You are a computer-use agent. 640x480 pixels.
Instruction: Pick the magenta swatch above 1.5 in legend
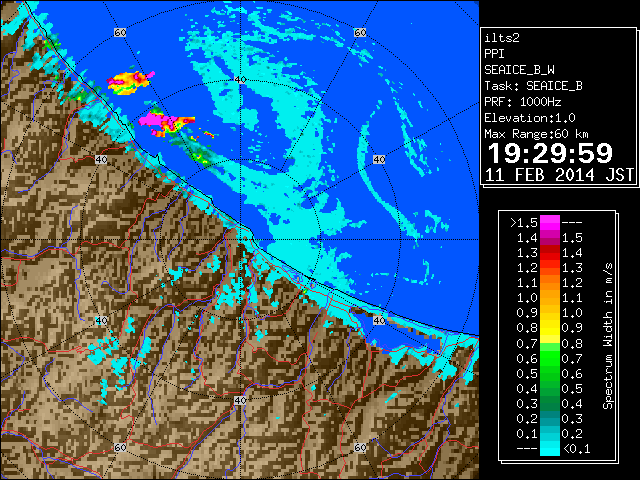pos(550,222)
